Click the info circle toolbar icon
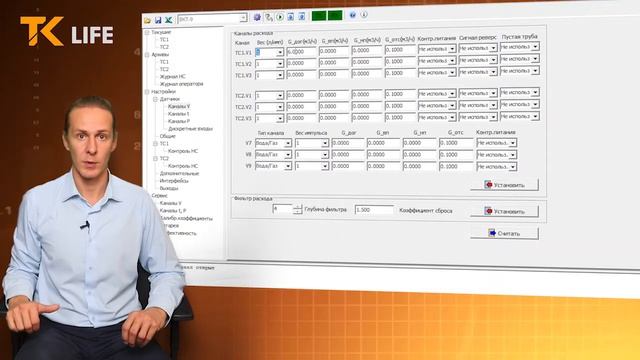Image resolution: width=640 pixels, height=360 pixels. pyautogui.click(x=364, y=15)
